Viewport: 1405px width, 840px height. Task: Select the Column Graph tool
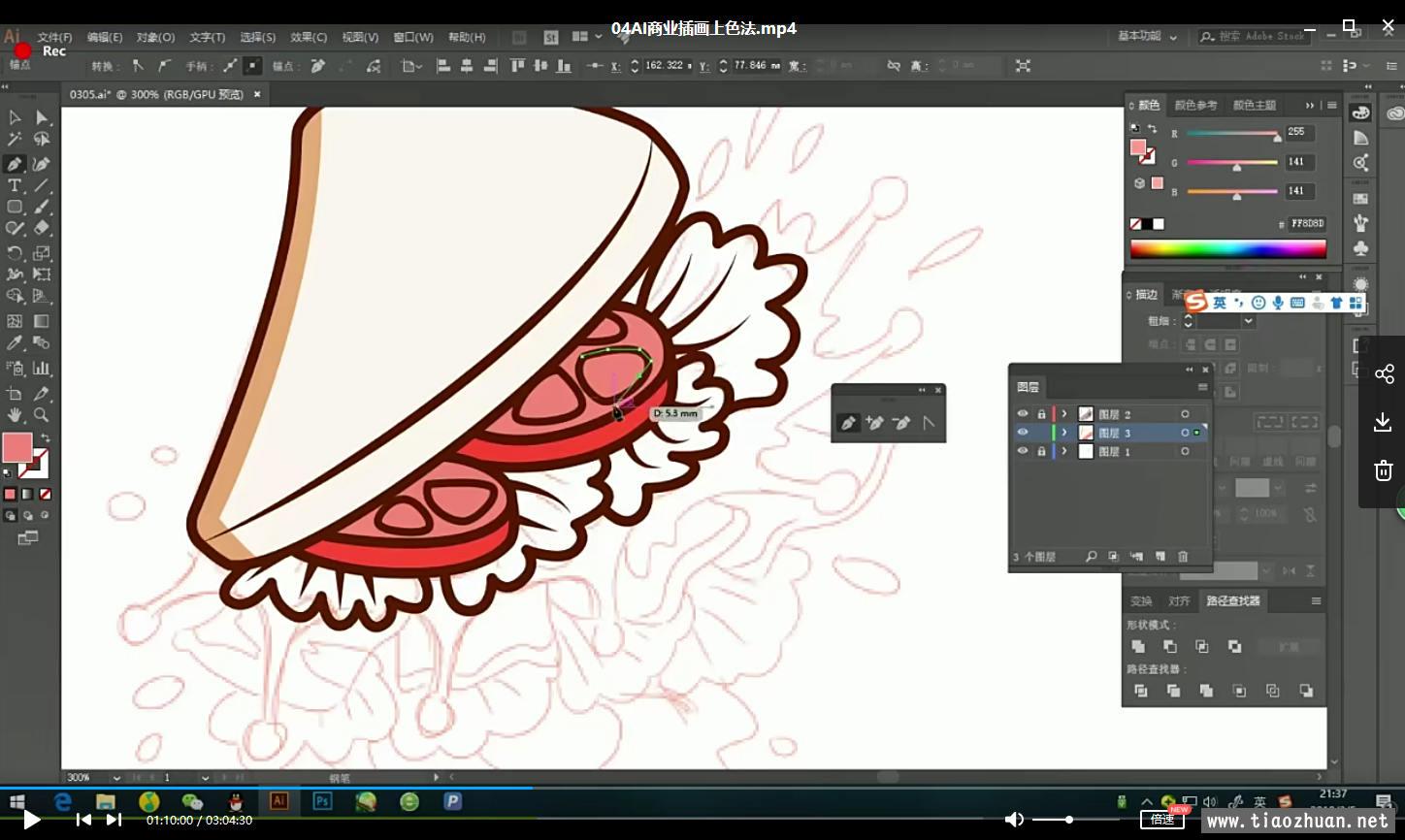pos(42,368)
